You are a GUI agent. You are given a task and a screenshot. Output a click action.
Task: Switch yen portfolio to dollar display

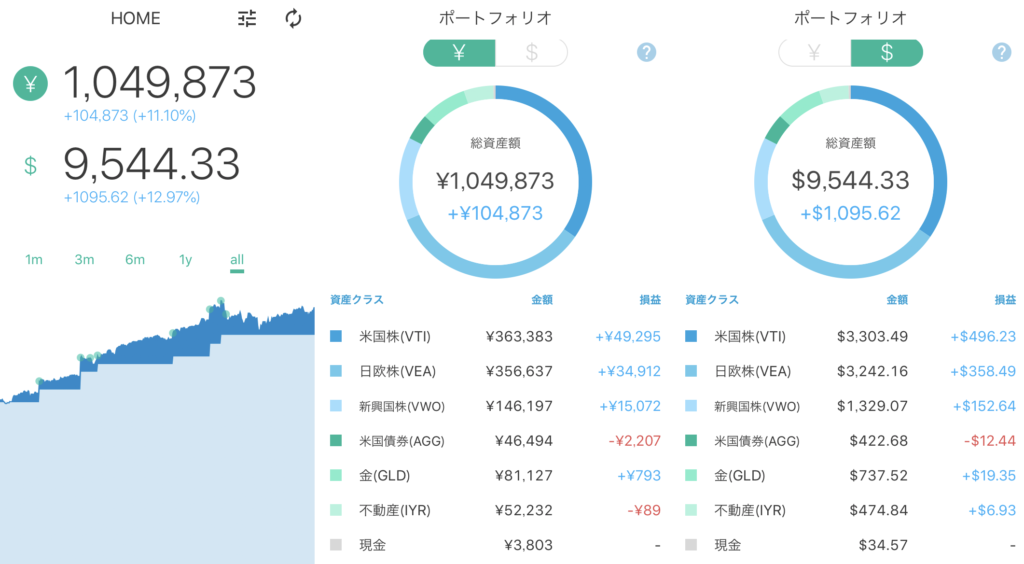[x=532, y=52]
